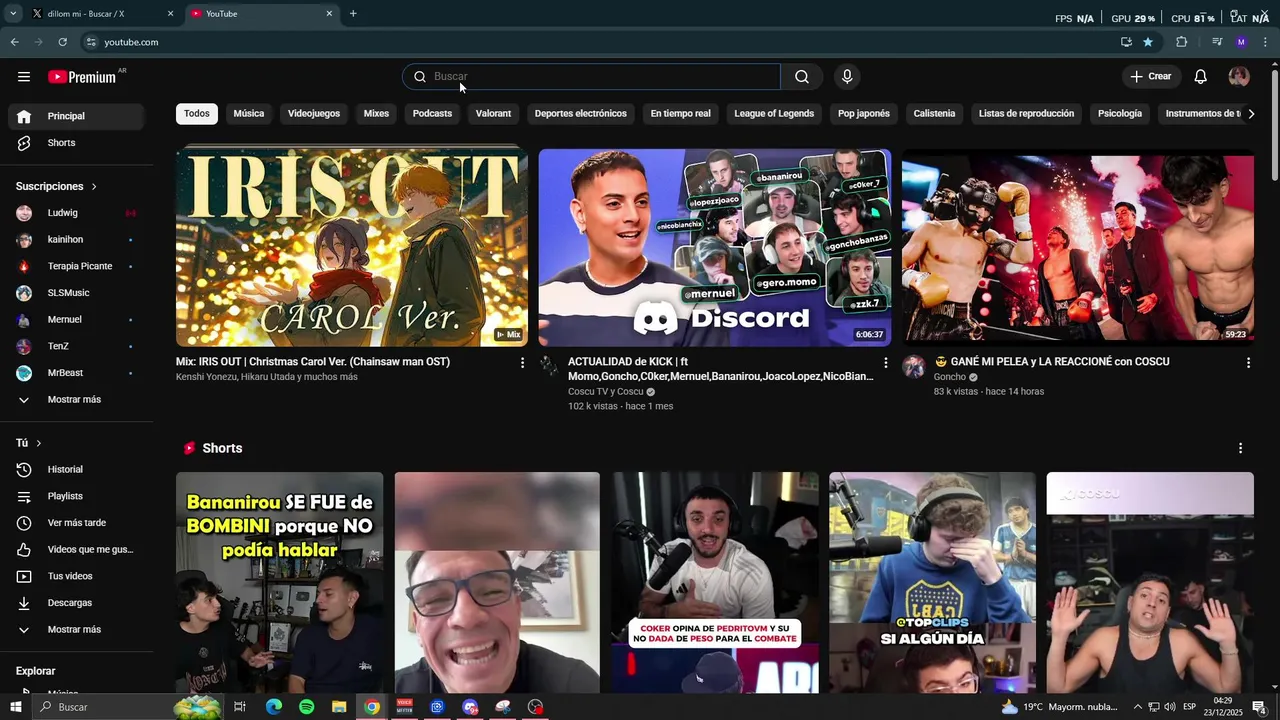Image resolution: width=1280 pixels, height=720 pixels.
Task: Bookmark page with the star icon
Action: coord(1148,42)
